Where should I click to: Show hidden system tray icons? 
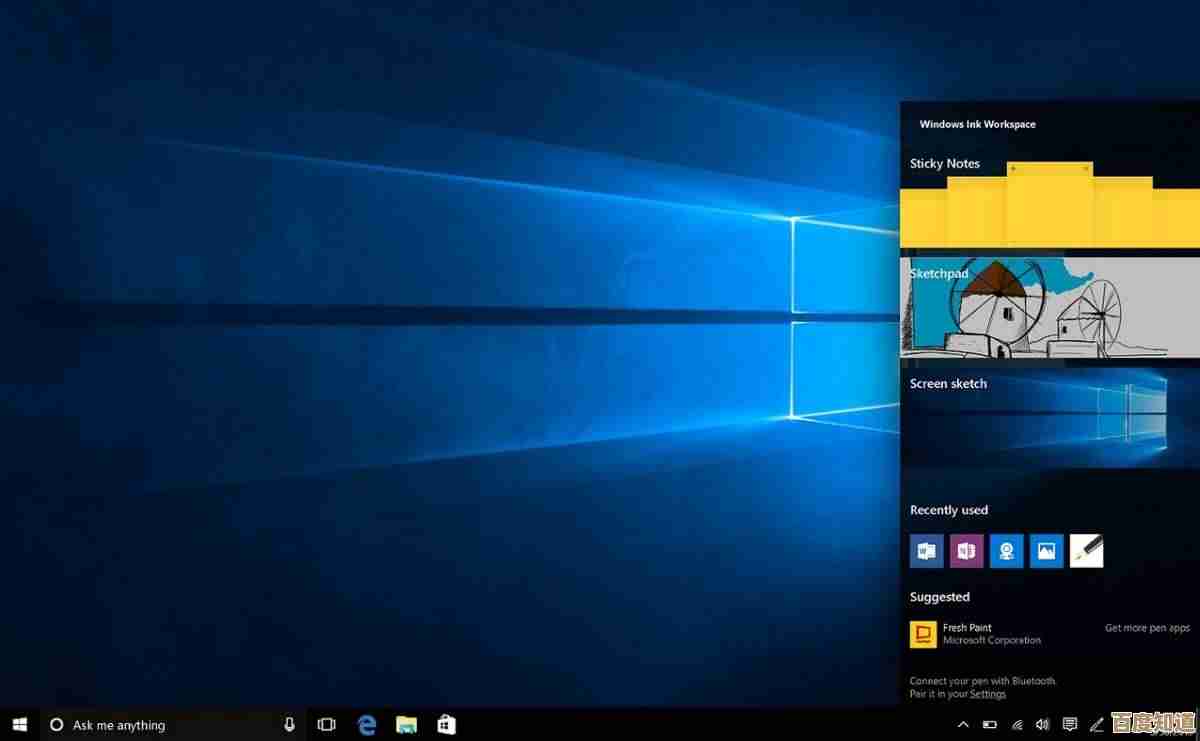[x=963, y=725]
